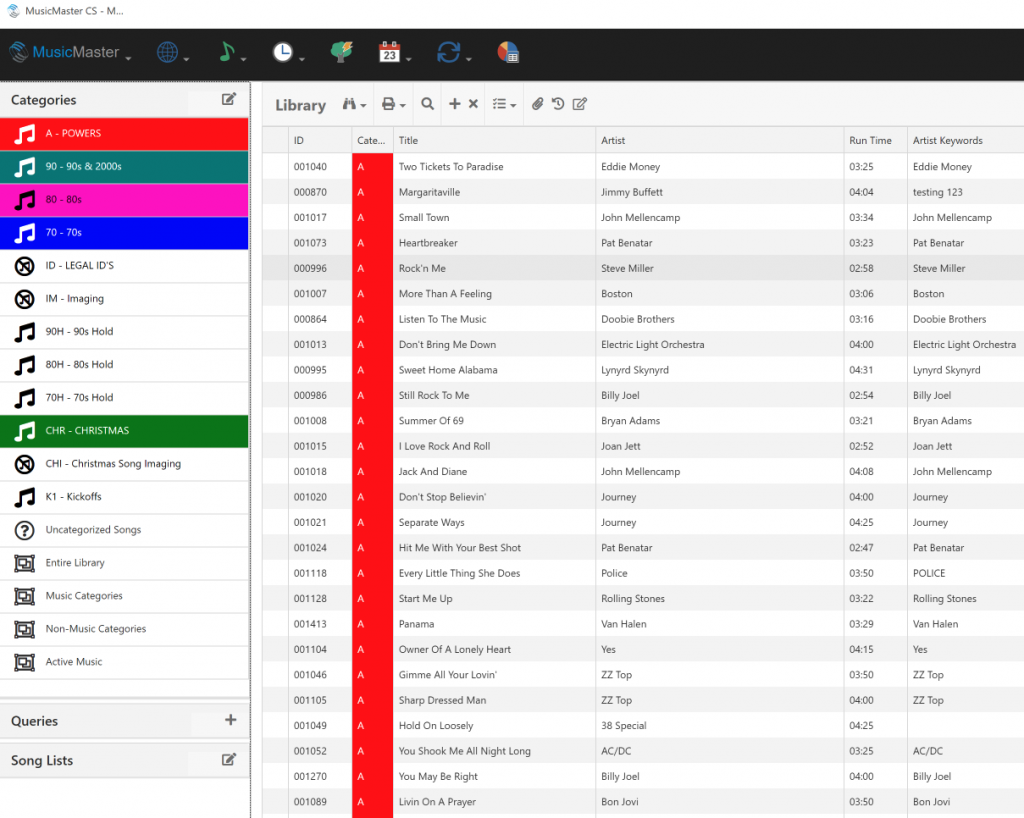Image resolution: width=1024 pixels, height=818 pixels.
Task: Open the clock icon menu
Action: click(x=288, y=52)
